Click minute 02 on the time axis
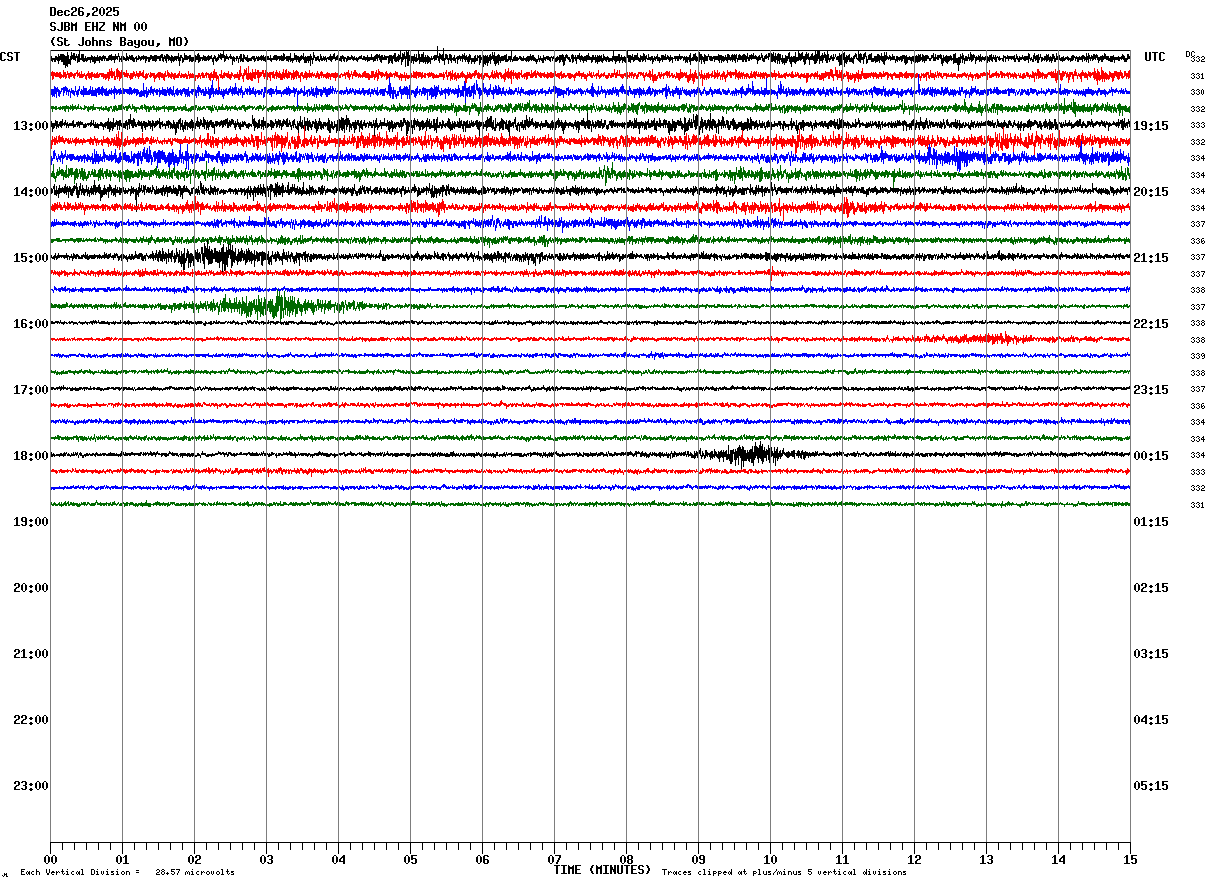 coord(194,859)
